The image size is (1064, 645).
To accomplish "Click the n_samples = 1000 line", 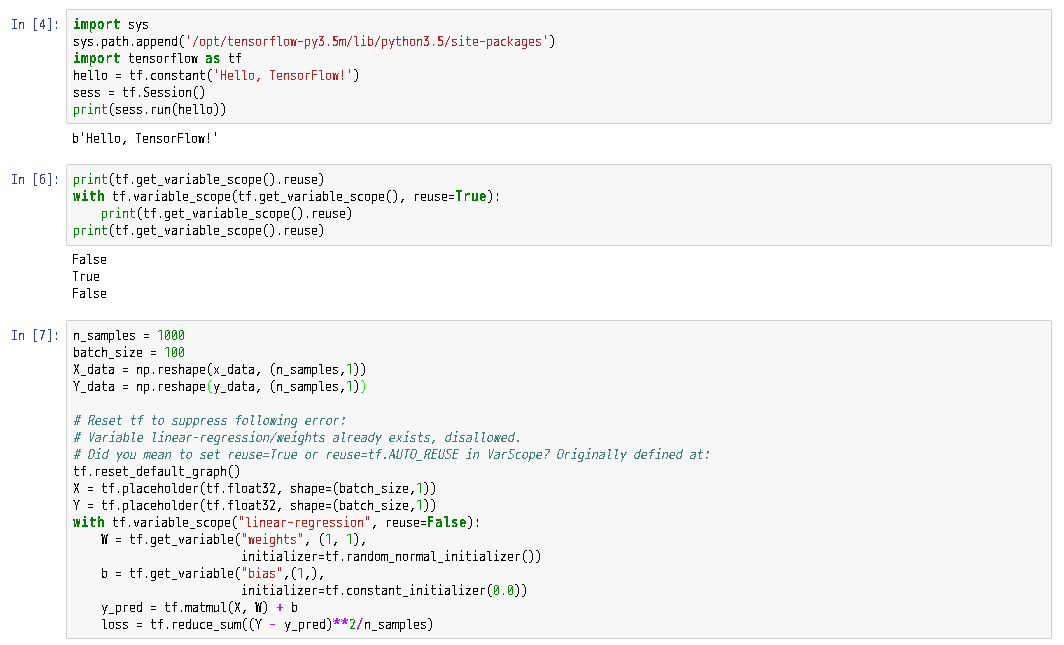I will point(129,336).
